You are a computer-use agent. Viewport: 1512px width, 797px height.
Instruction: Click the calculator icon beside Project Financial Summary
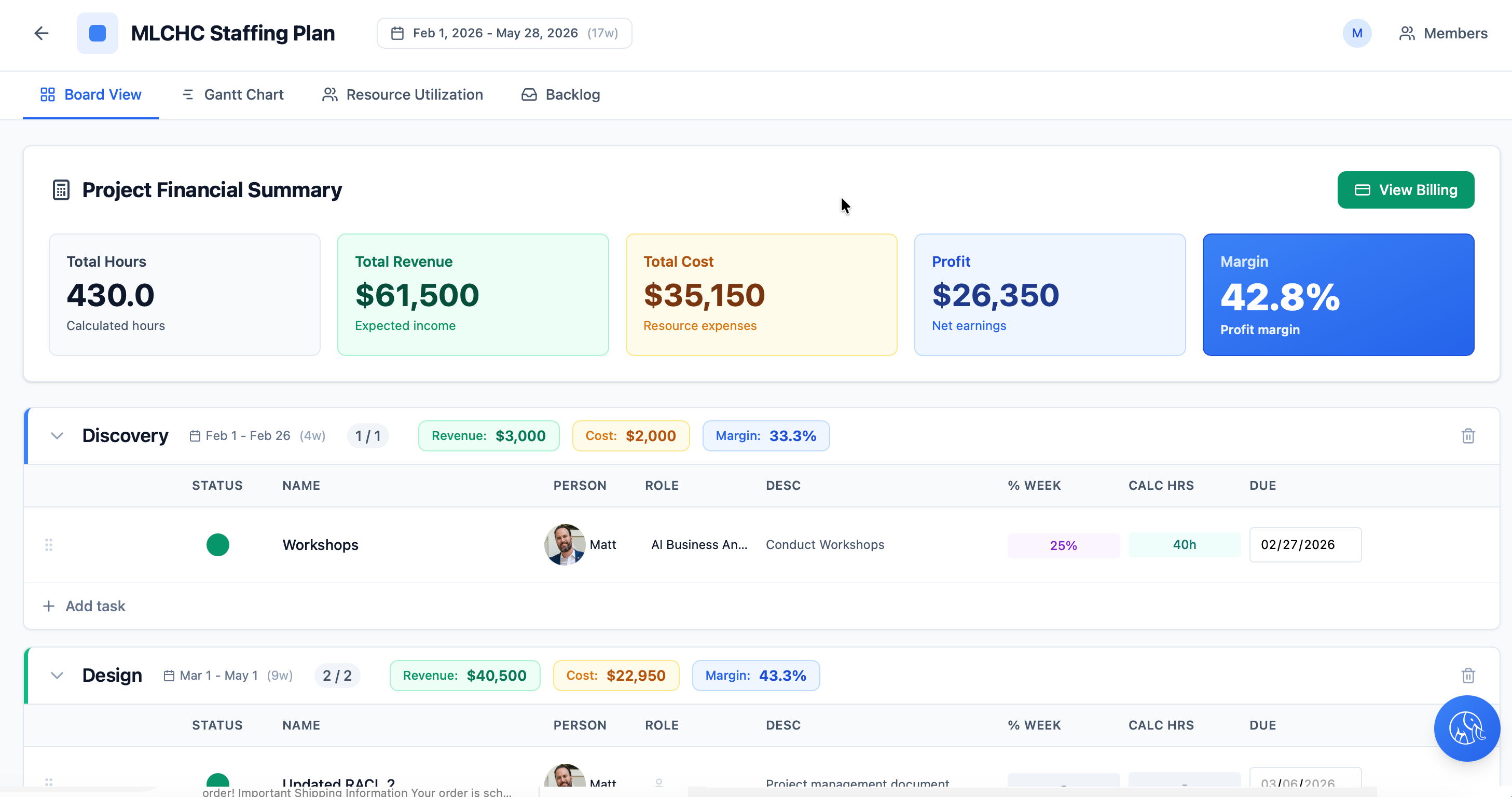[x=61, y=189]
